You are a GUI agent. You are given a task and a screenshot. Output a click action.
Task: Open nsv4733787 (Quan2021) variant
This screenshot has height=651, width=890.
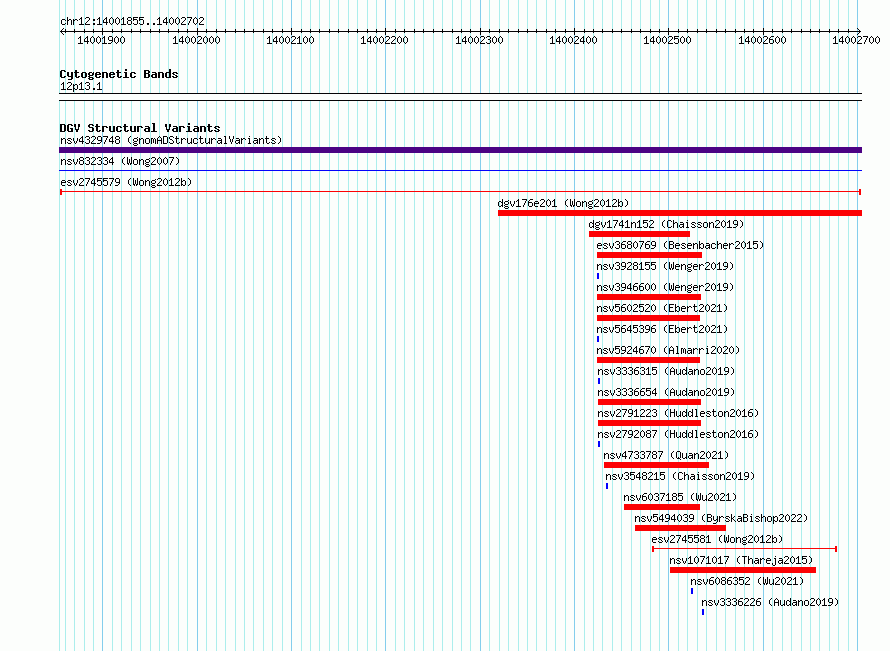666,455
